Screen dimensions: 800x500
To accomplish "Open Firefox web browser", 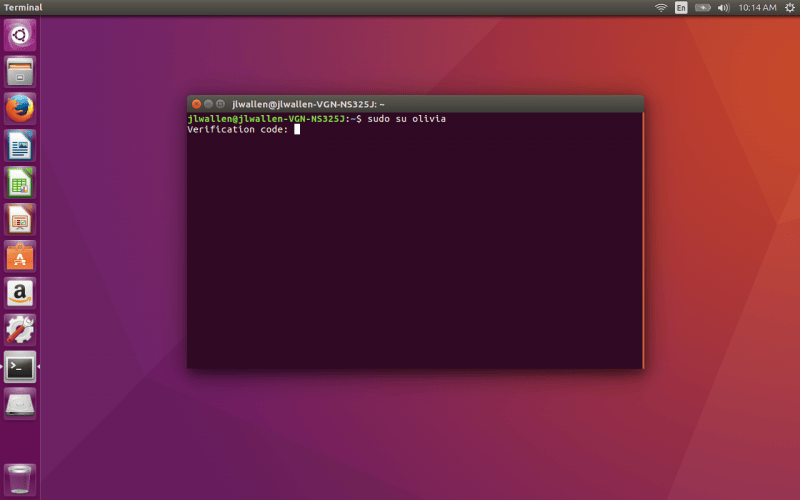I will tap(20, 108).
